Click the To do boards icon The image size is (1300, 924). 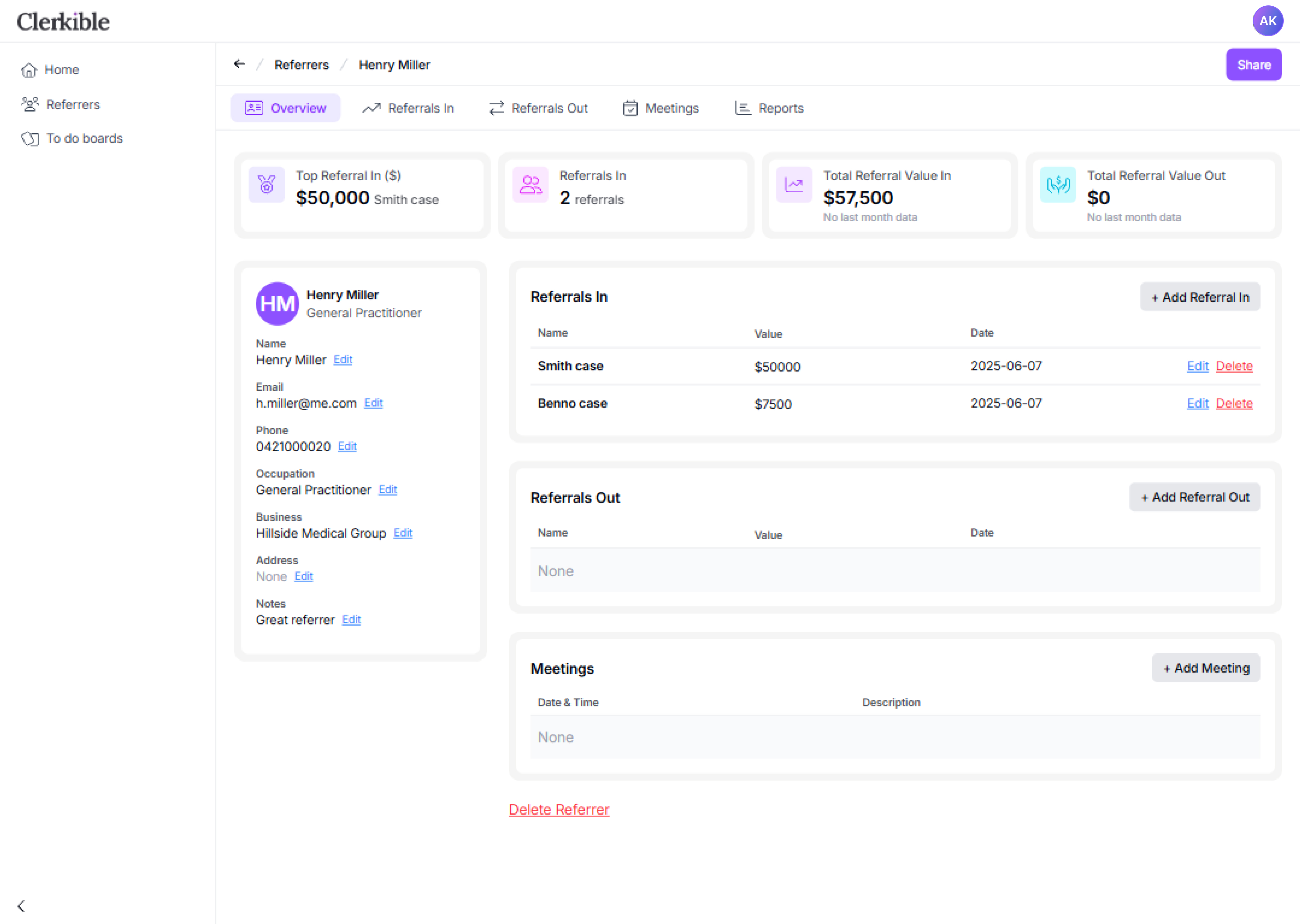[29, 139]
